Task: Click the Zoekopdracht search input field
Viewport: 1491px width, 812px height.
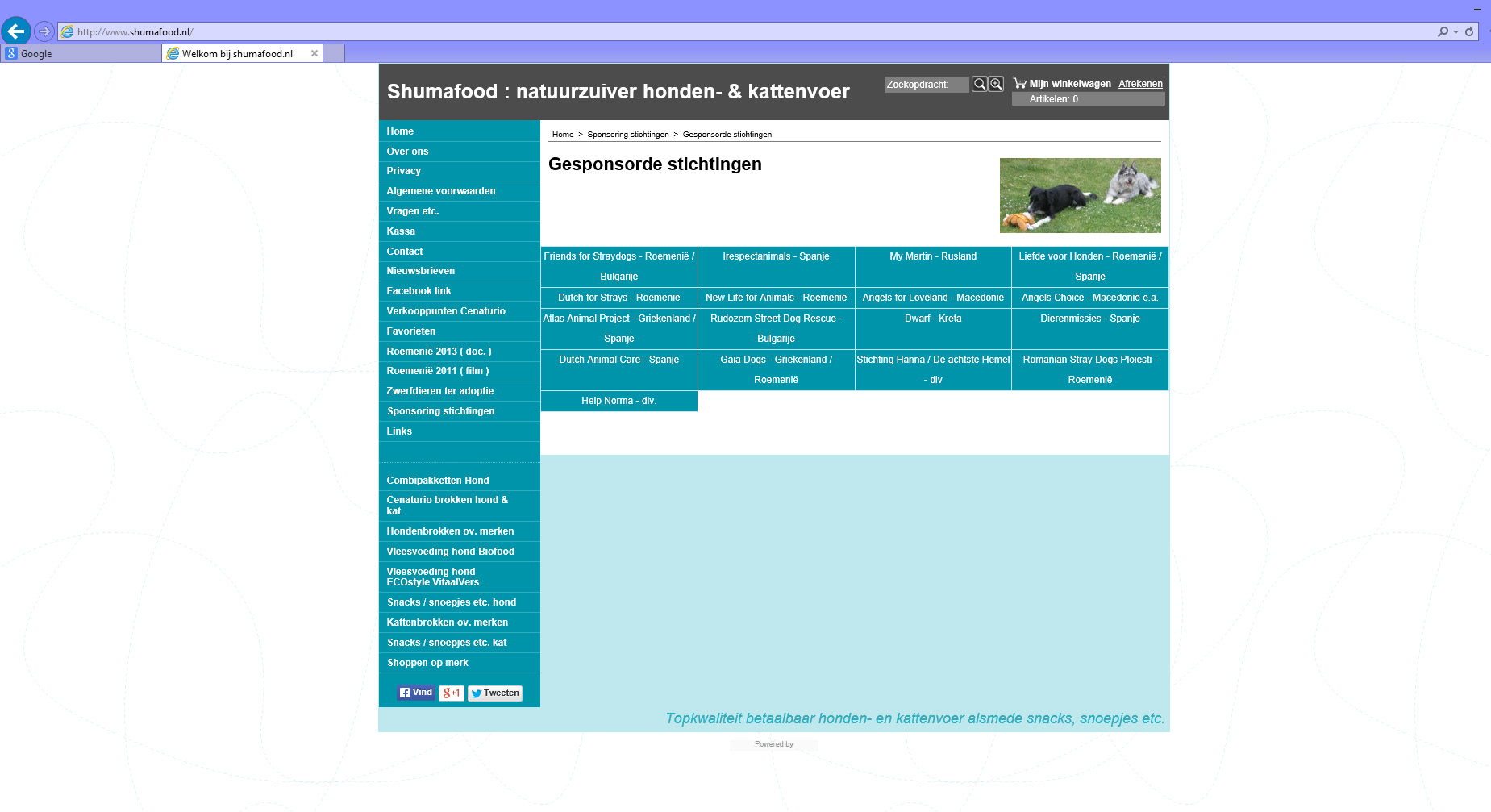Action: pos(926,85)
